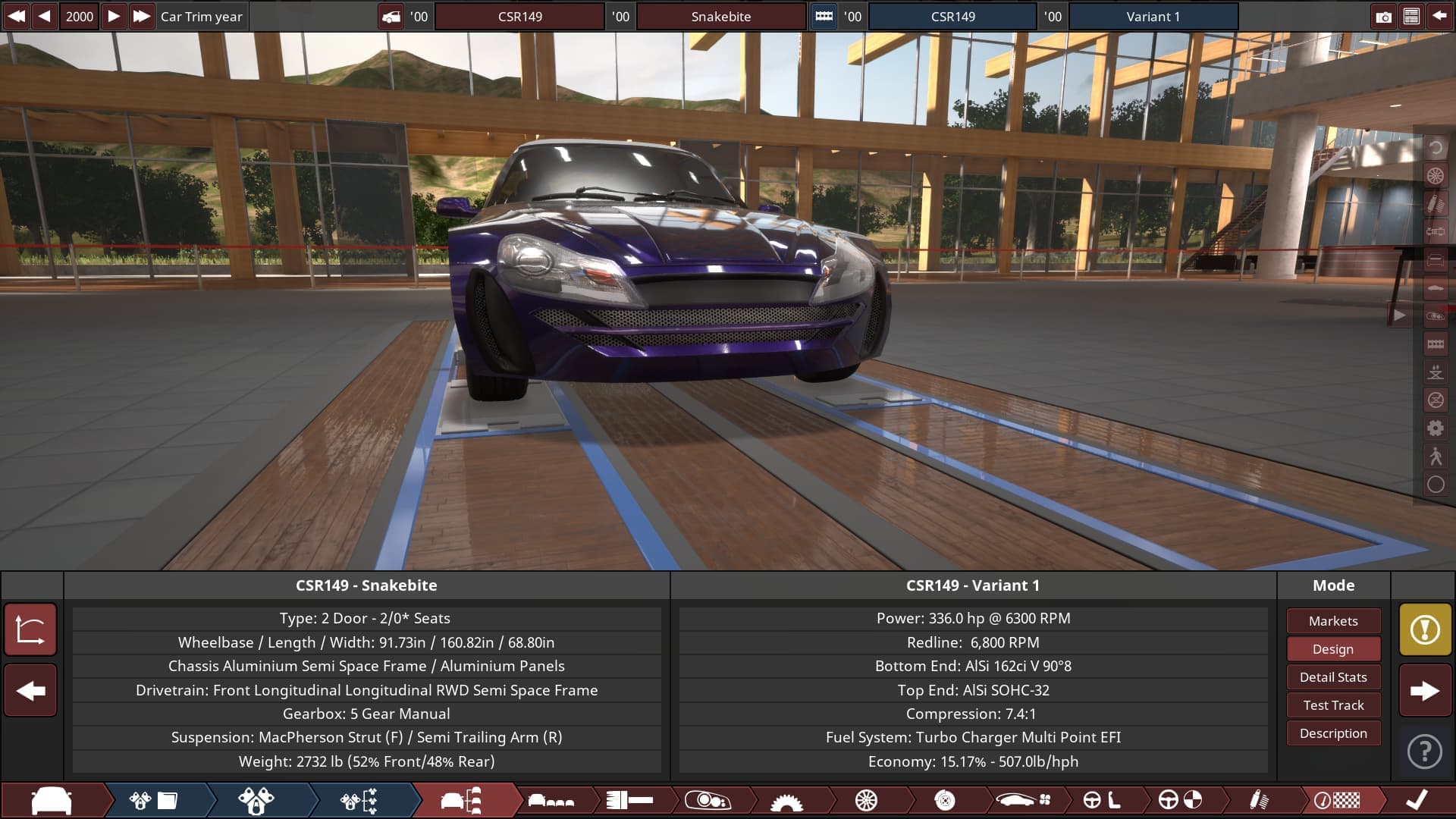This screenshot has height=819, width=1456.
Task: Expand the side view options arrow
Action: coord(1399,315)
